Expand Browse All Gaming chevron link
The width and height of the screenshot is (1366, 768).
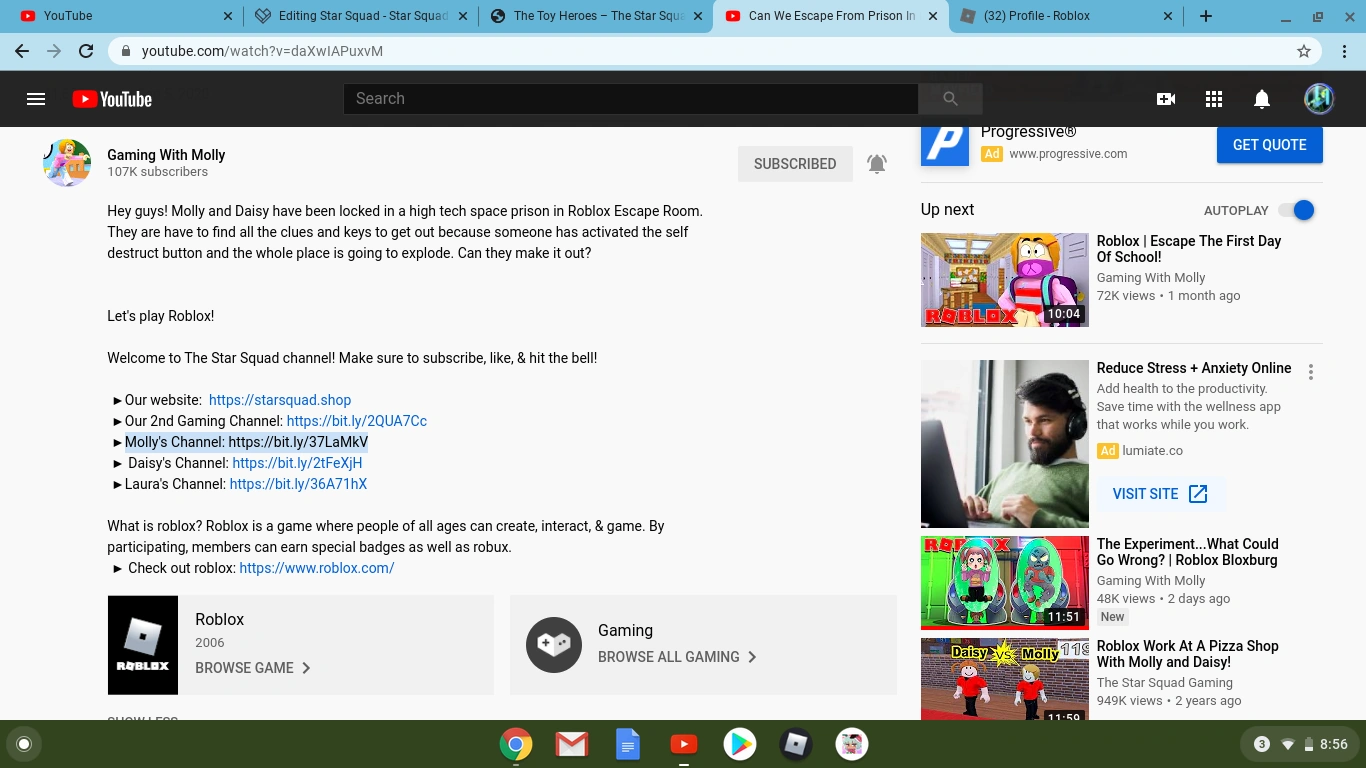click(677, 657)
